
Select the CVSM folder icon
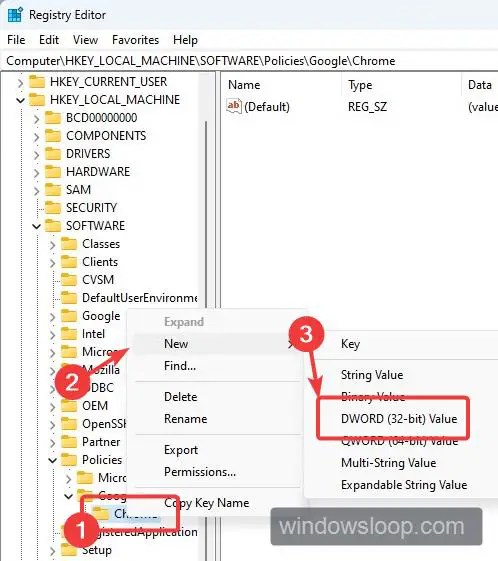coord(69,279)
